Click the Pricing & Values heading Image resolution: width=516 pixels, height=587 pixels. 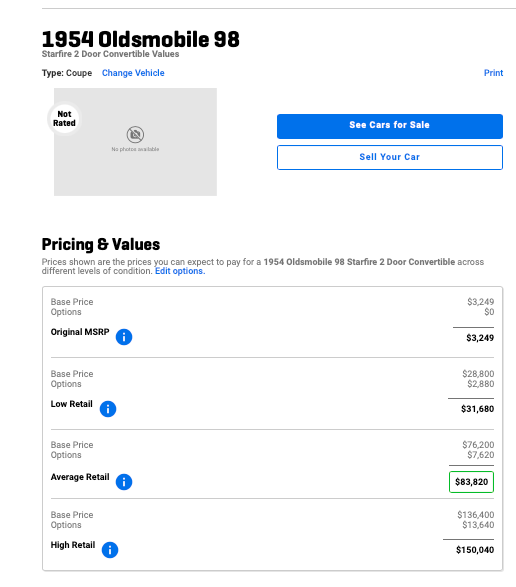(x=101, y=244)
